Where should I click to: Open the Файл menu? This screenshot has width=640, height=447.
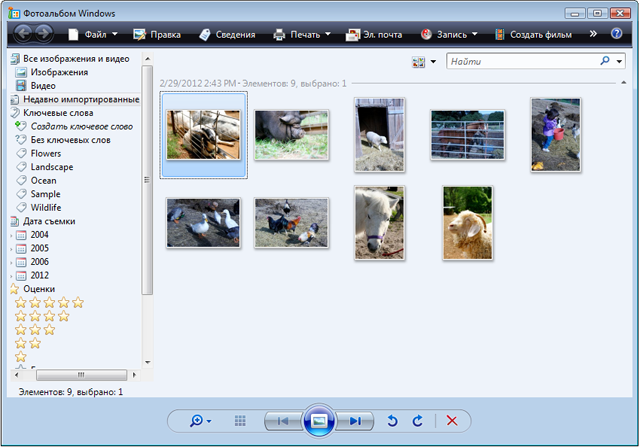pos(88,34)
